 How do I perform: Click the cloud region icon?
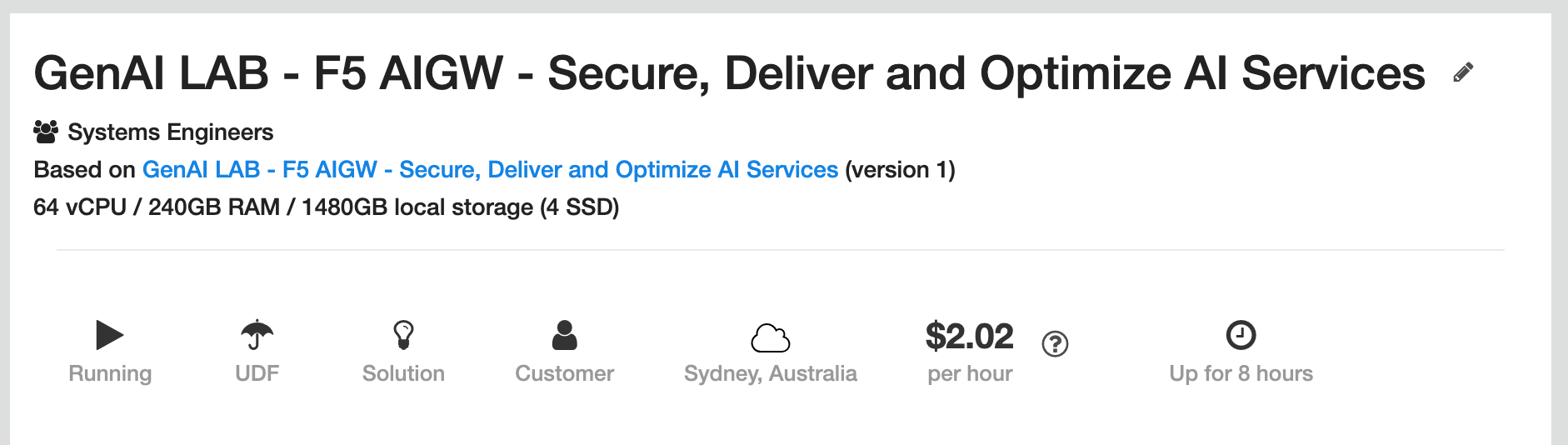tap(770, 337)
